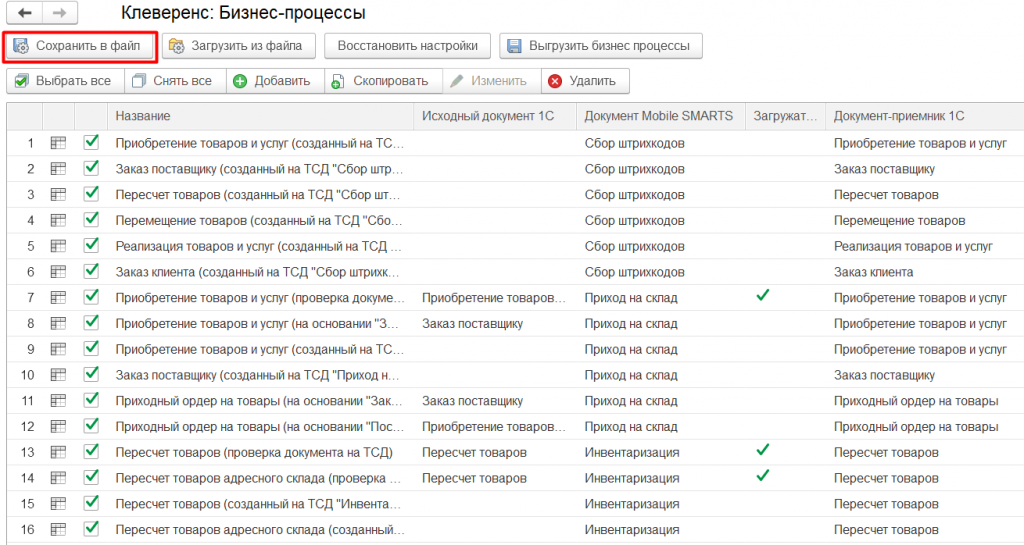Click the table icon in row 12
The height and width of the screenshot is (545, 1024).
[x=58, y=427]
